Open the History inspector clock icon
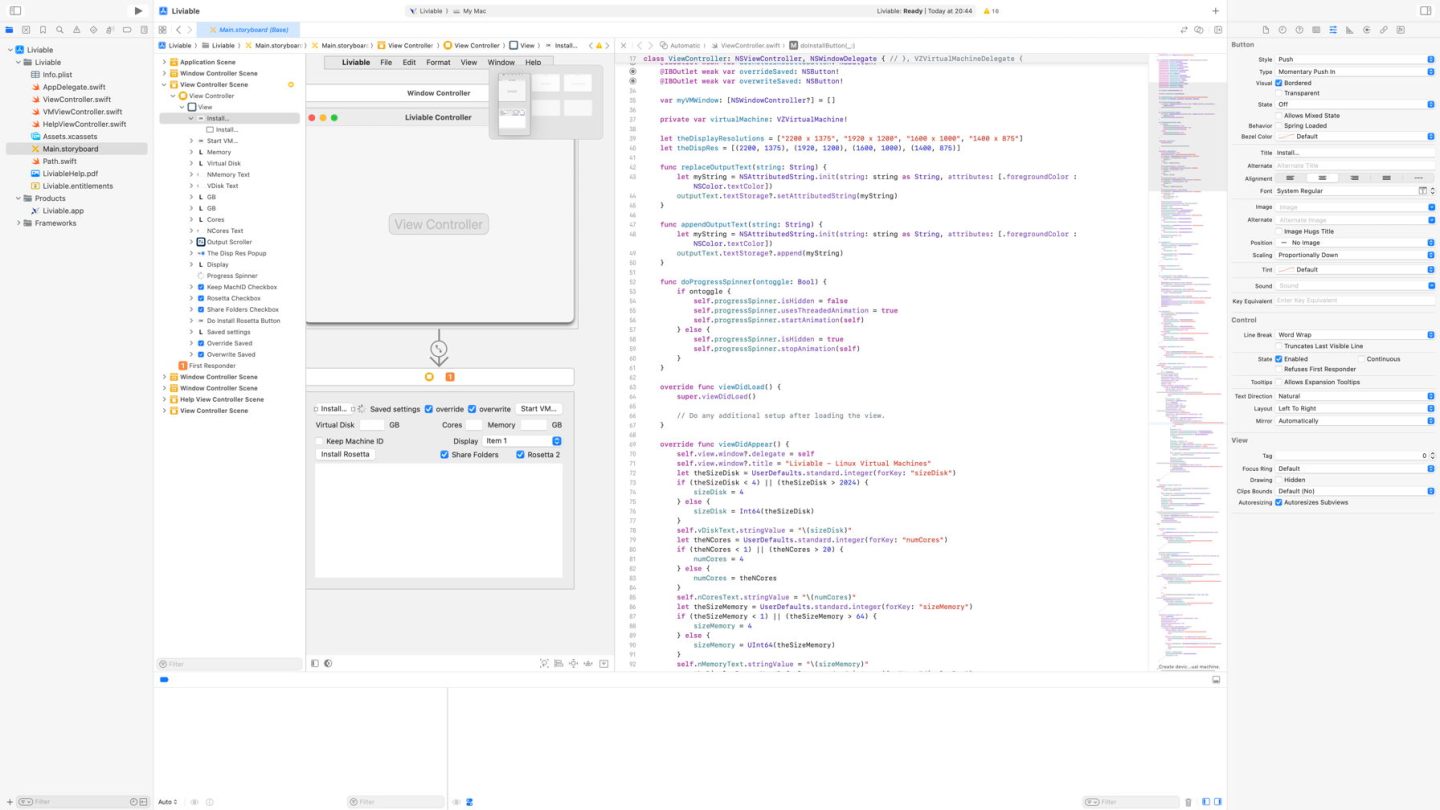This screenshot has width=1440, height=810. point(1283,30)
